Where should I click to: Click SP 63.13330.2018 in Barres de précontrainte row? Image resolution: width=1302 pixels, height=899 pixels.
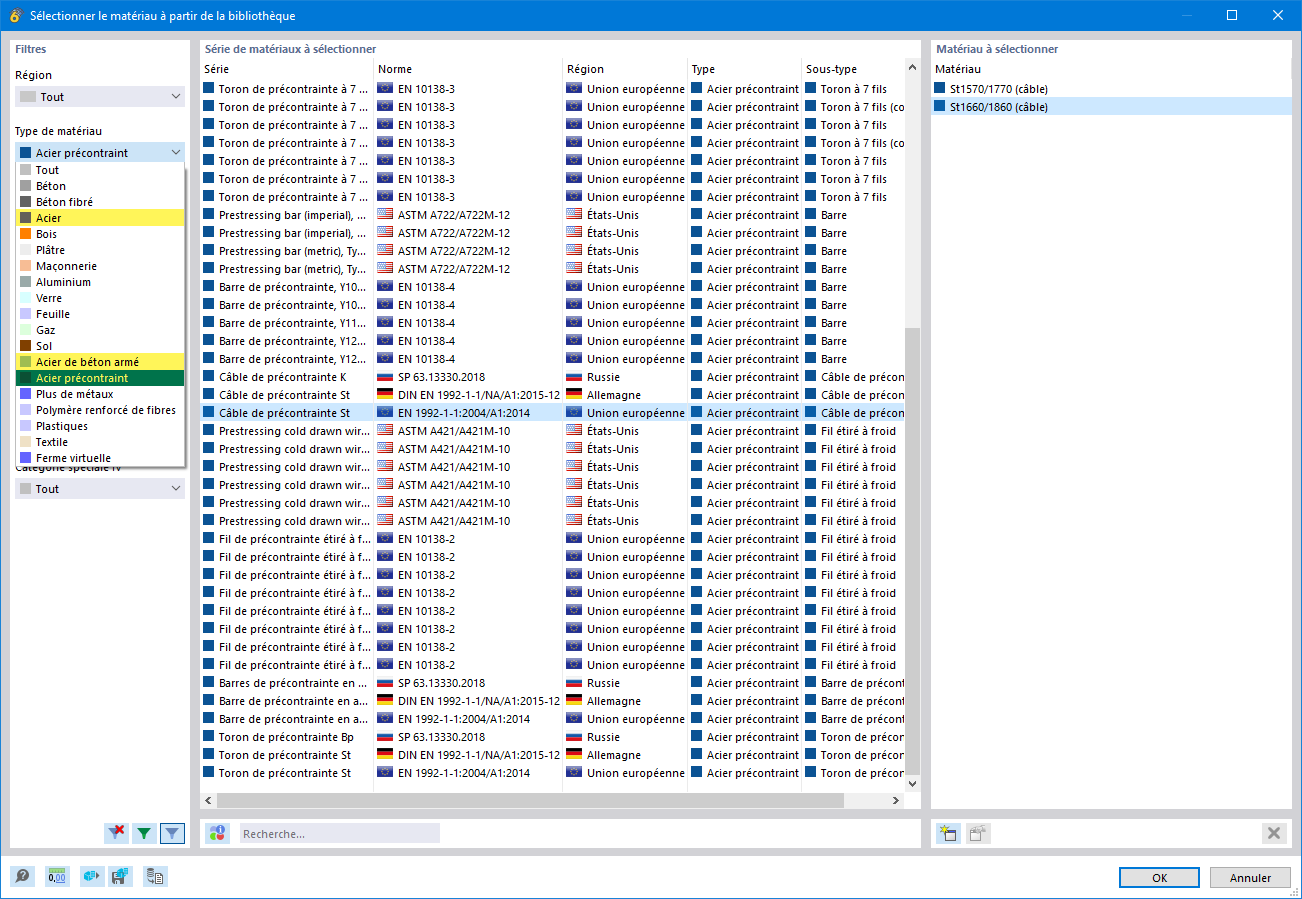coord(441,683)
